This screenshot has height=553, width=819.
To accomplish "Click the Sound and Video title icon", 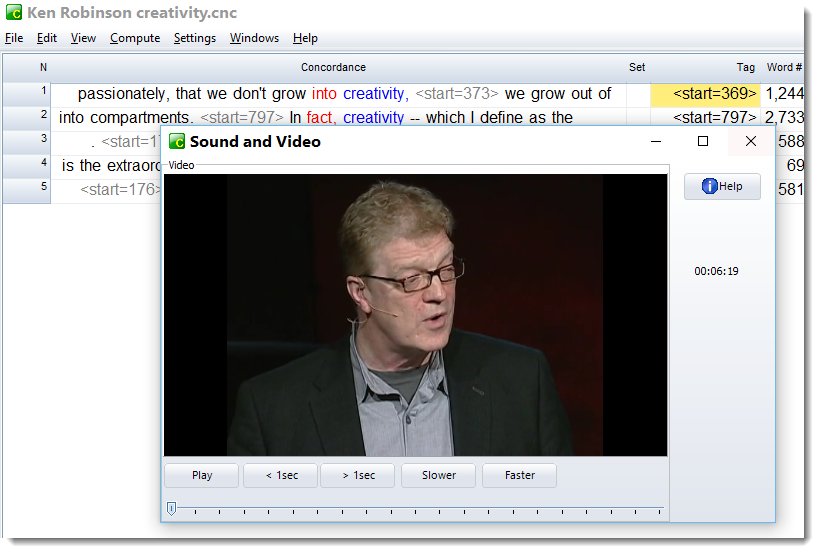I will [177, 142].
